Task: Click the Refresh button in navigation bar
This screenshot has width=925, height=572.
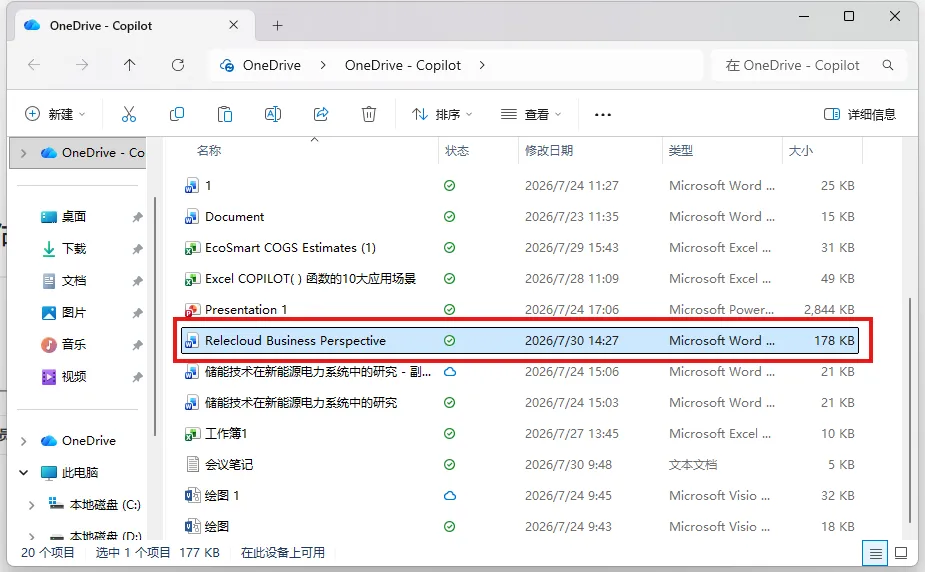Action: coord(178,65)
